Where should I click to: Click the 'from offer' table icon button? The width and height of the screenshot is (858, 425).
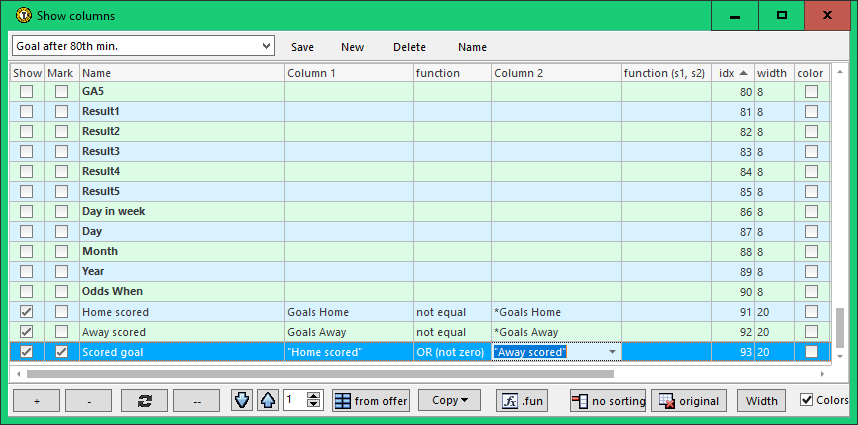[x=371, y=401]
